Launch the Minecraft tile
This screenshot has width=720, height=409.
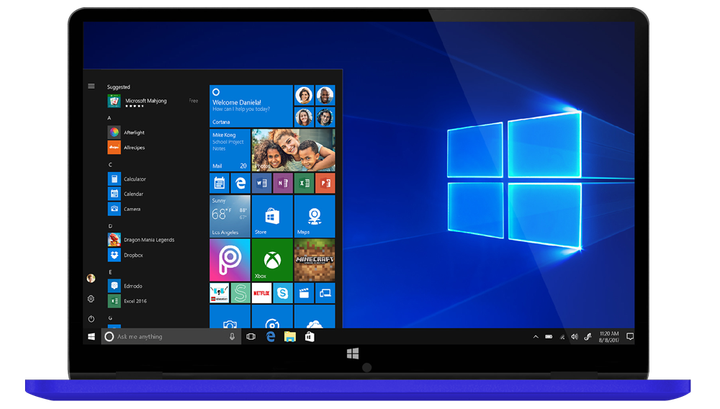(x=315, y=260)
